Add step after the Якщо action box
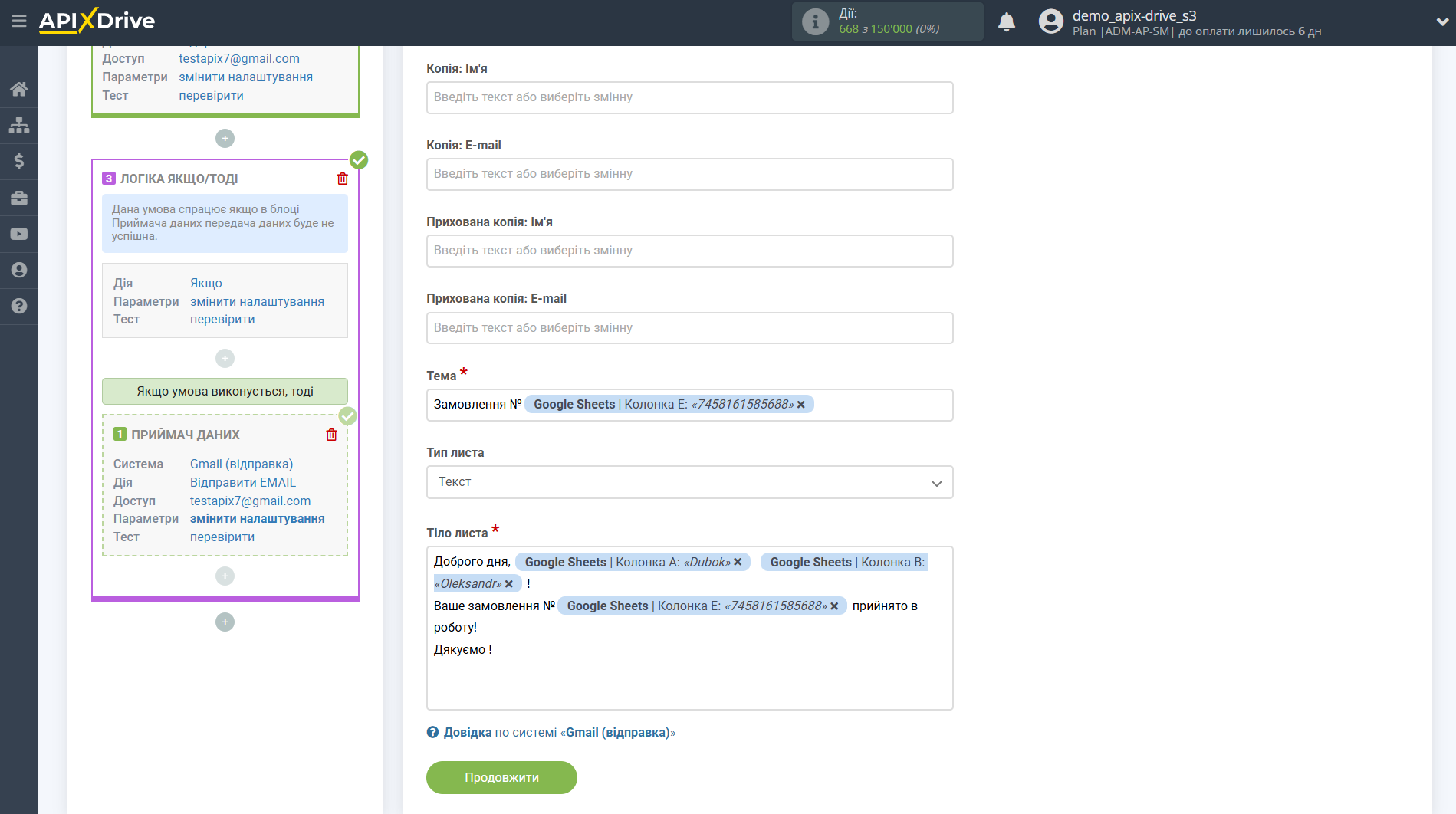Image resolution: width=1456 pixels, height=814 pixels. (225, 358)
